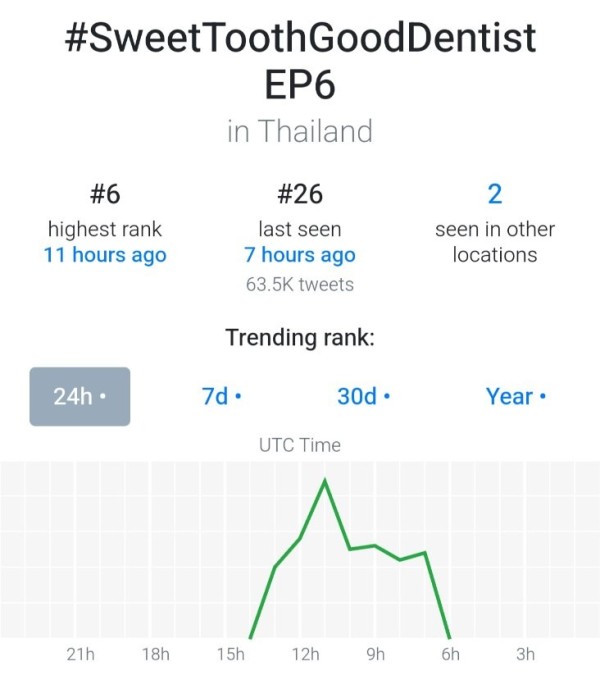This screenshot has width=600, height=675.
Task: Click the '#26' last seen rank value
Action: tap(300, 194)
